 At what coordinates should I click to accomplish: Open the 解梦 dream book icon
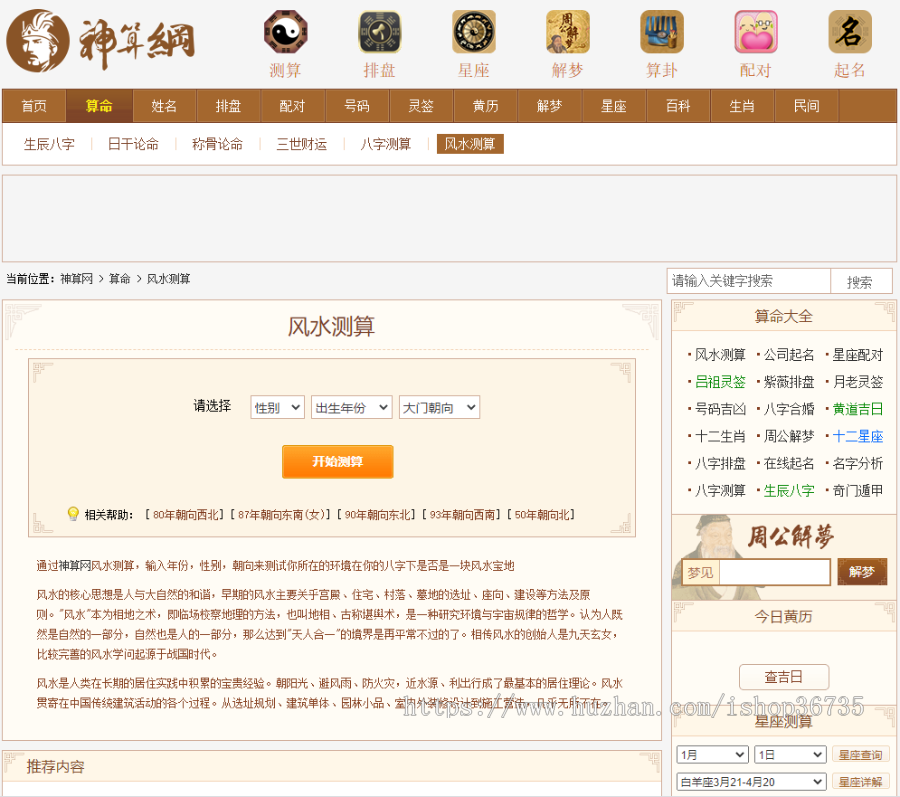click(567, 32)
